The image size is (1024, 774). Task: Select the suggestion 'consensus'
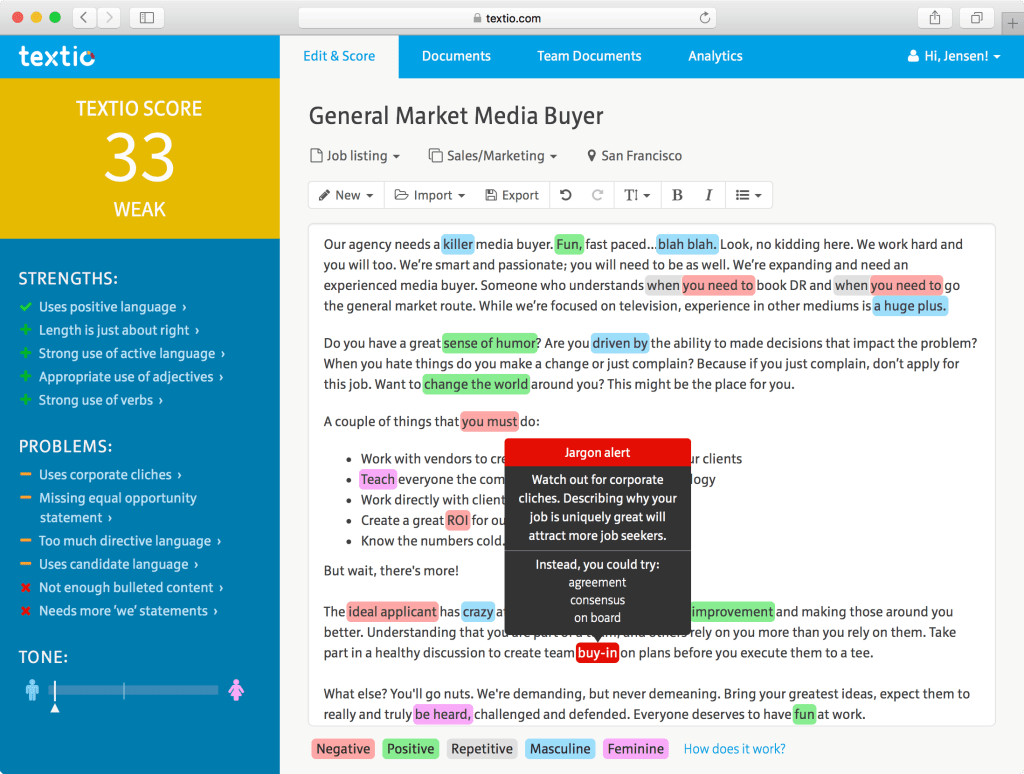click(x=597, y=600)
